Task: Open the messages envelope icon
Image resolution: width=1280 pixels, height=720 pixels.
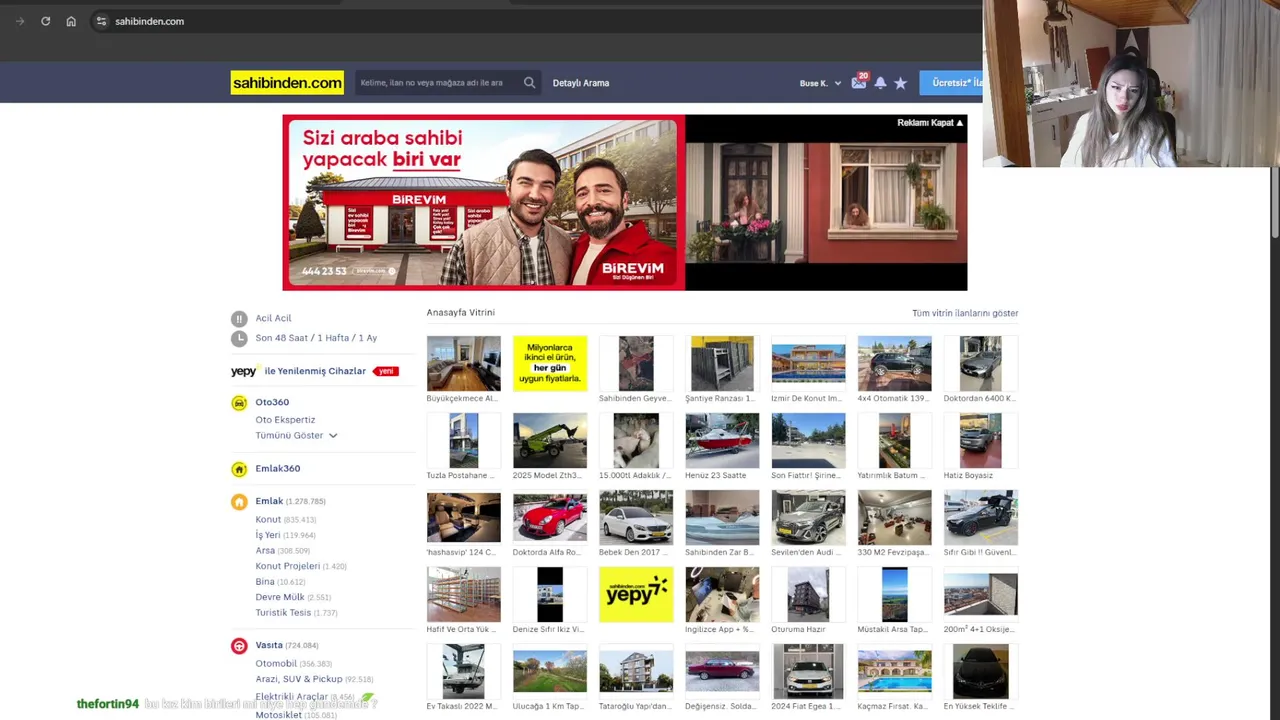Action: (x=859, y=83)
